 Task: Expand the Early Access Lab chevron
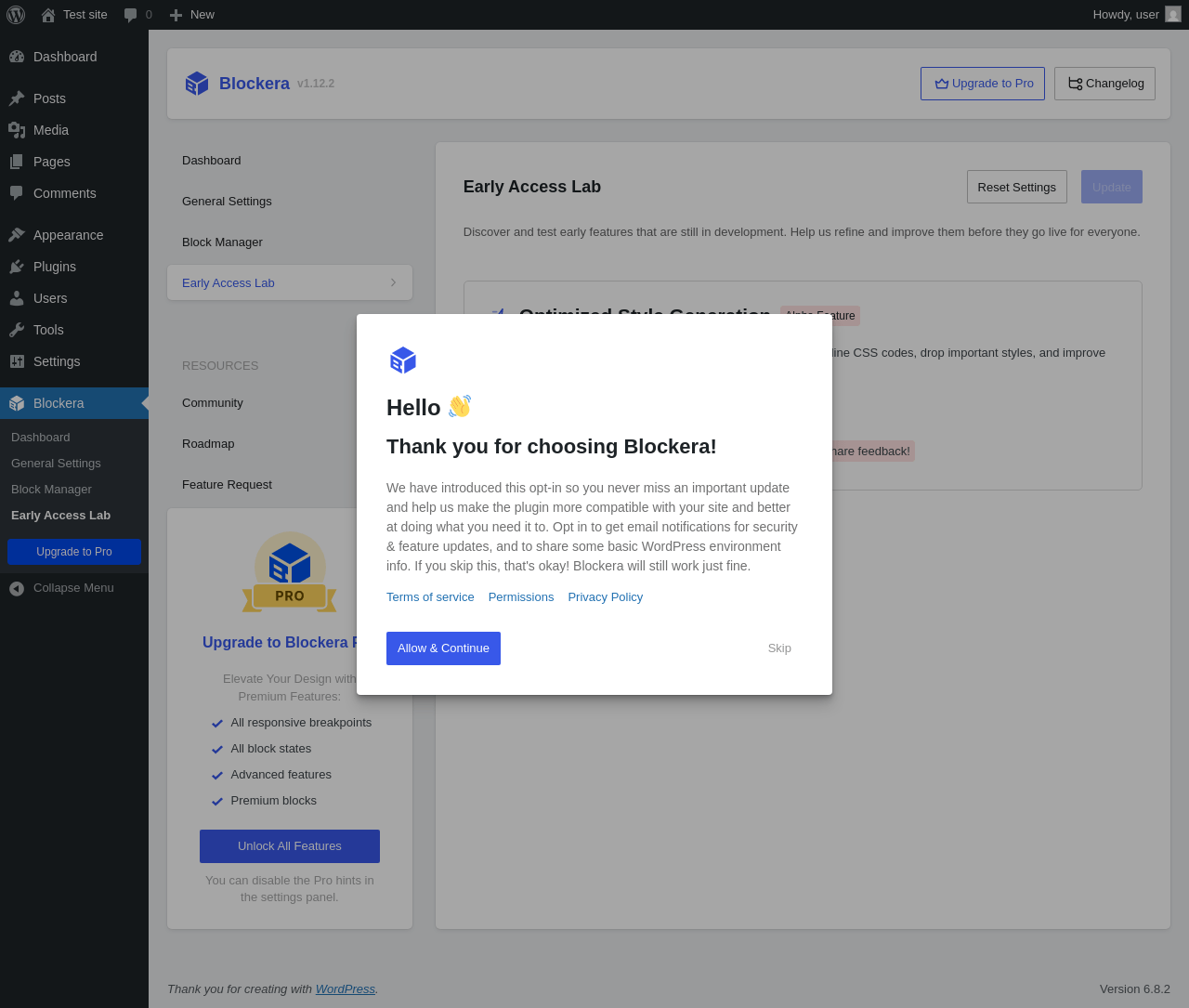pyautogui.click(x=393, y=282)
